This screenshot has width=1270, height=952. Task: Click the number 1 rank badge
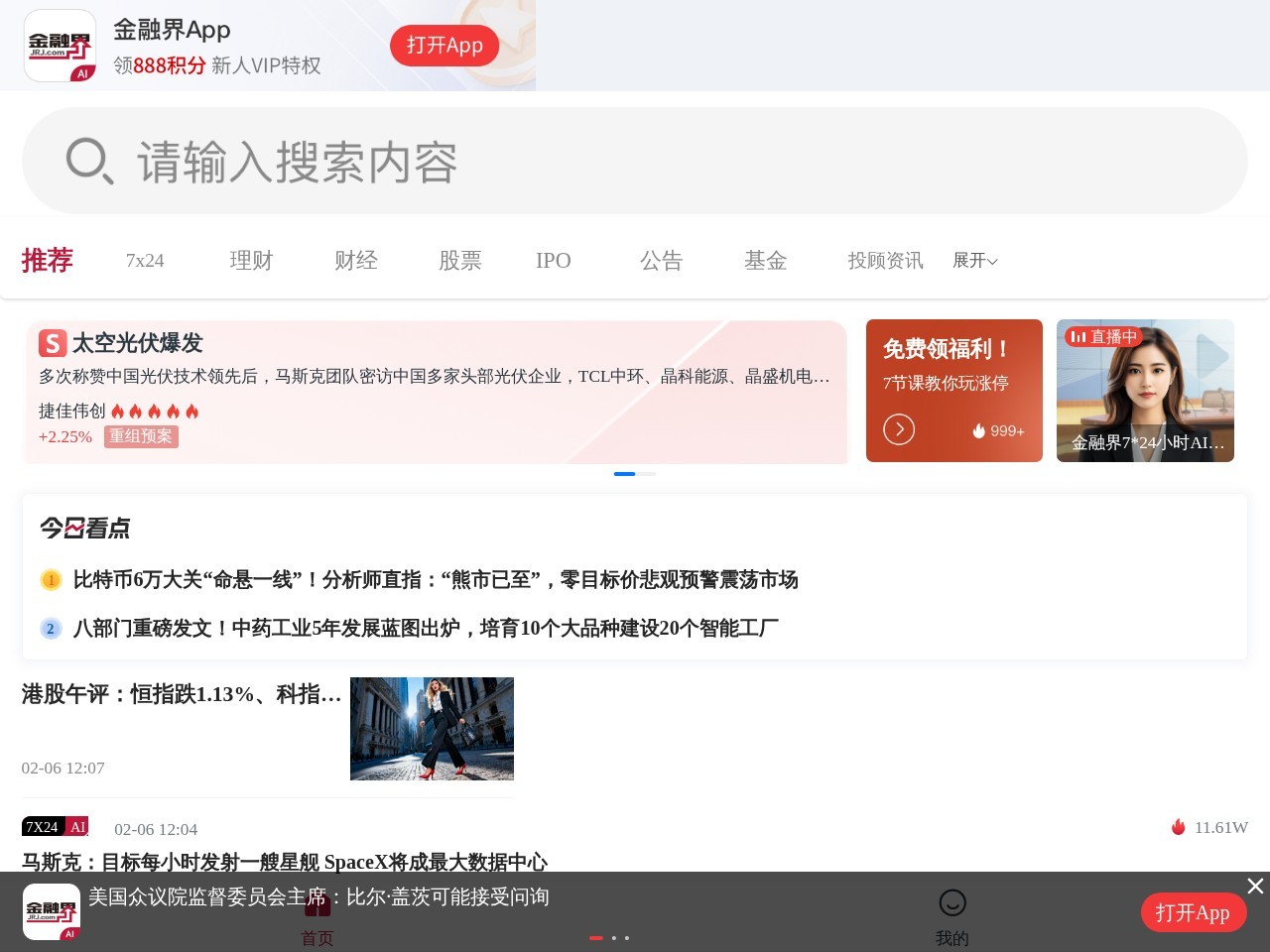[x=51, y=580]
